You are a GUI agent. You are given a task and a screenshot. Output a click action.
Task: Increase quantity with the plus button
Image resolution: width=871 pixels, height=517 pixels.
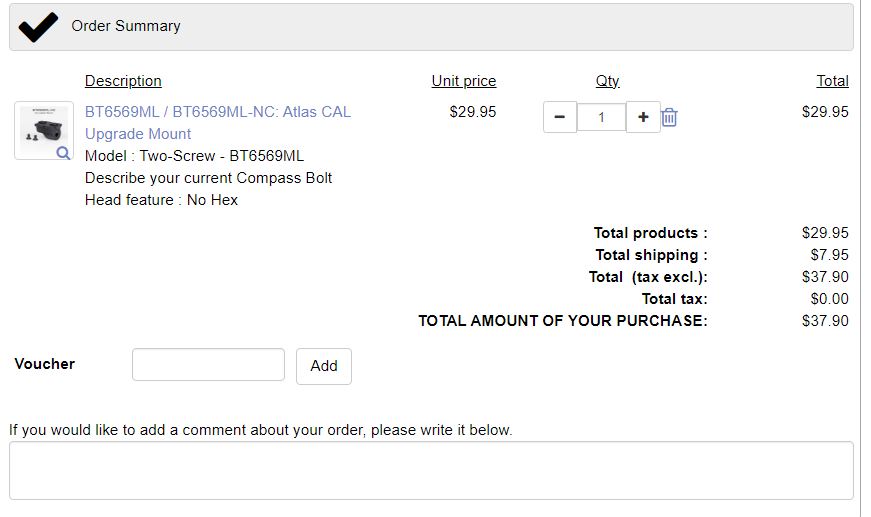click(x=643, y=117)
